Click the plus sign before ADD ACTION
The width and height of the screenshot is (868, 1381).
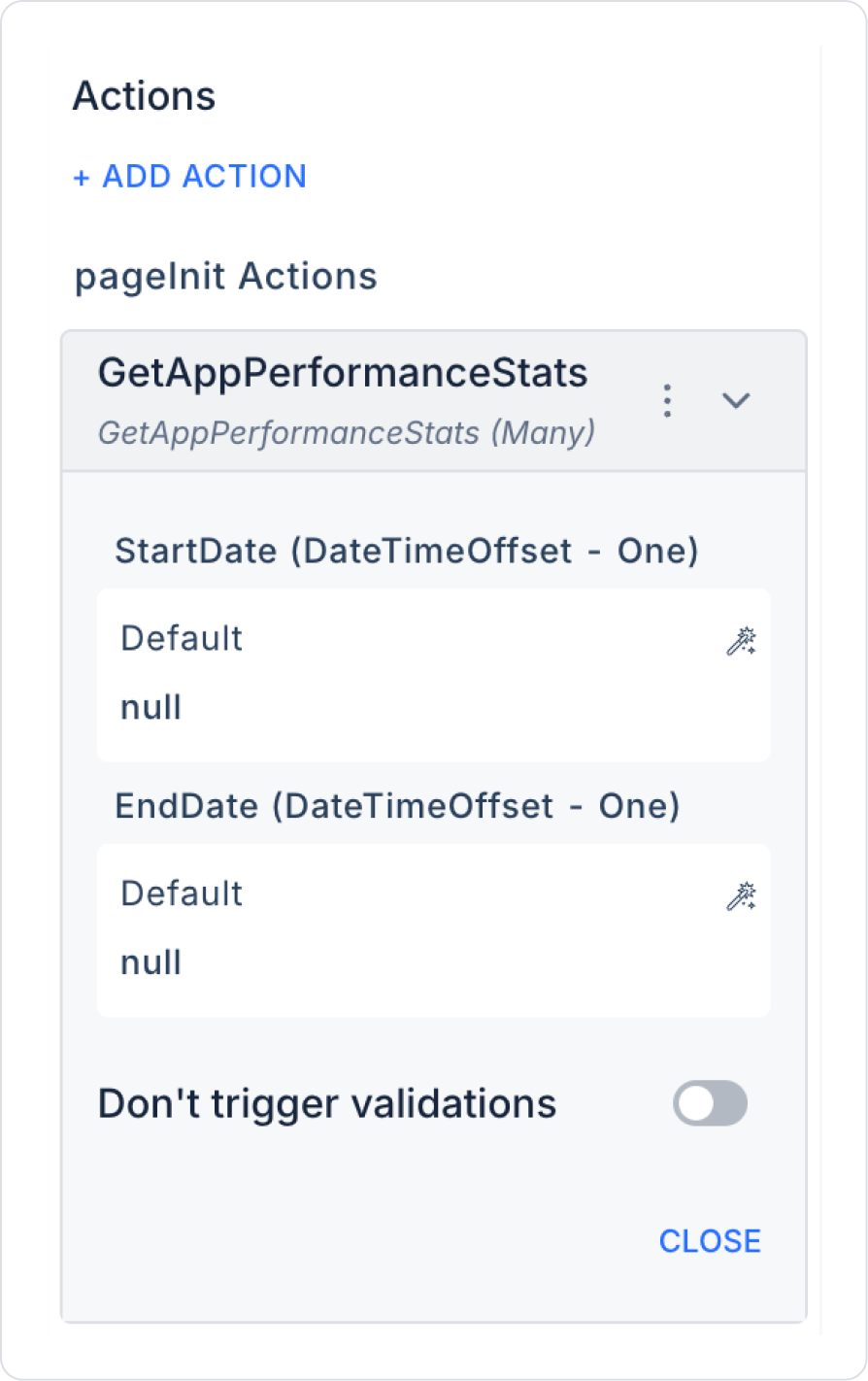coord(82,177)
